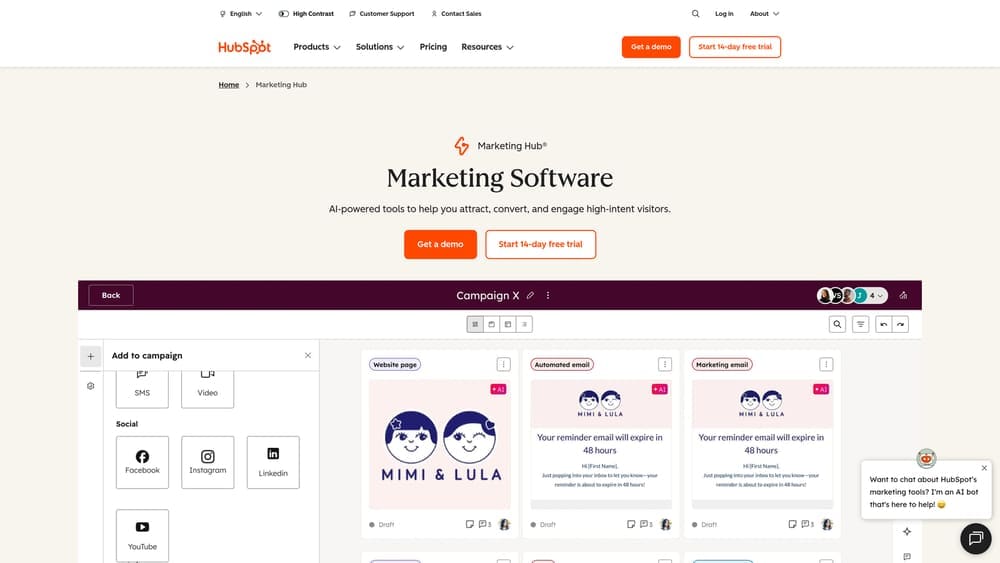The image size is (1000, 563).
Task: Click the note icon on Automated email card
Action: tap(631, 524)
